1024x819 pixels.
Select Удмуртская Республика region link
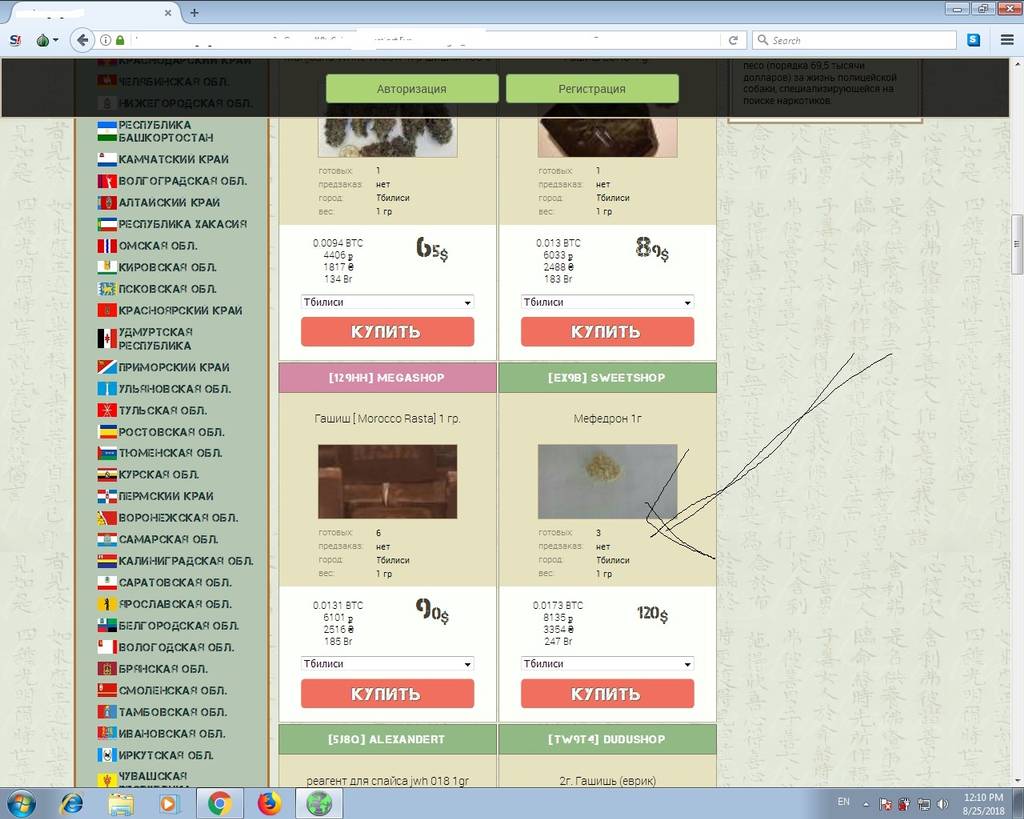(x=155, y=338)
